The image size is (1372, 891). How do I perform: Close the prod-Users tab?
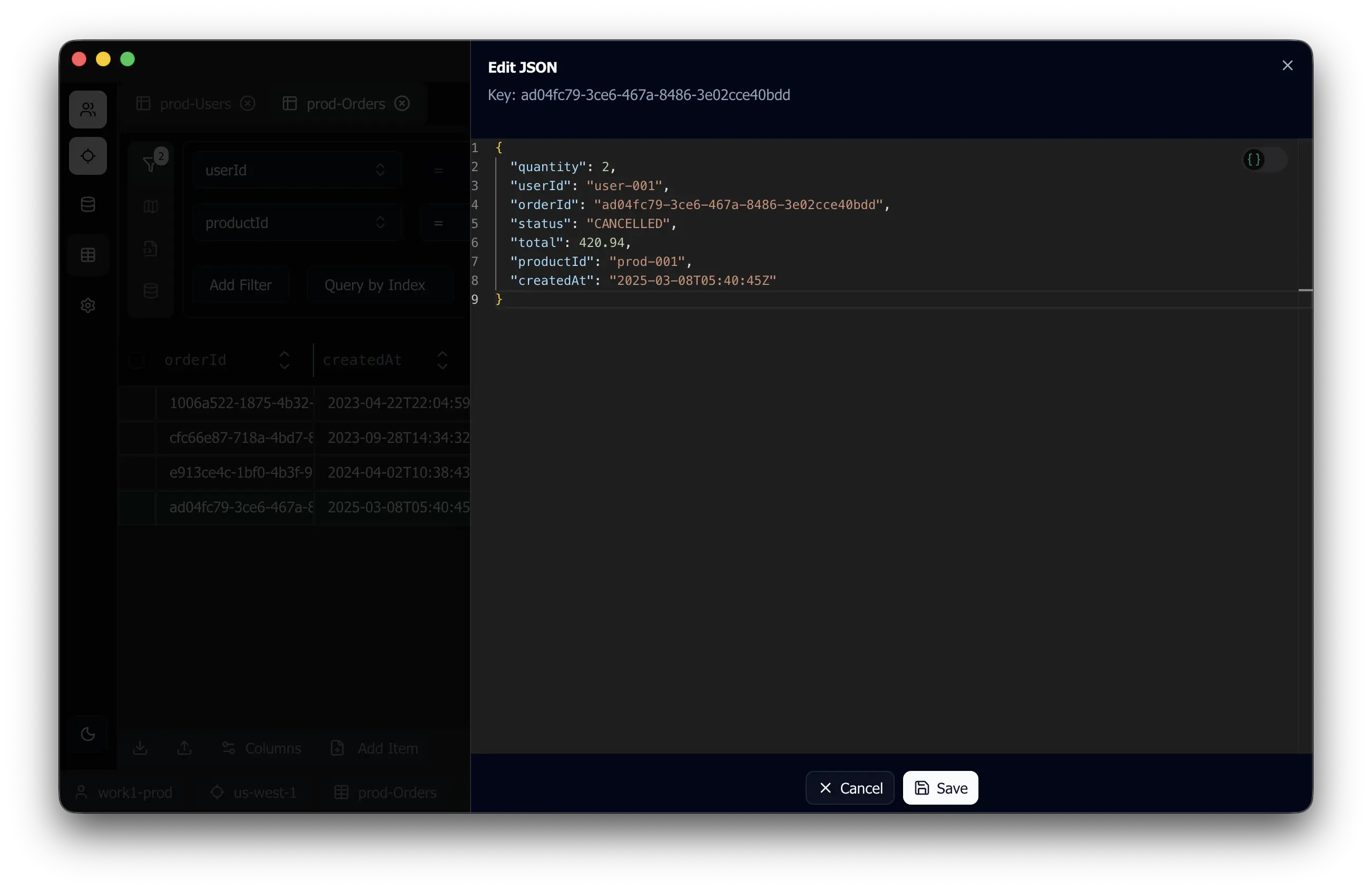pyautogui.click(x=247, y=103)
